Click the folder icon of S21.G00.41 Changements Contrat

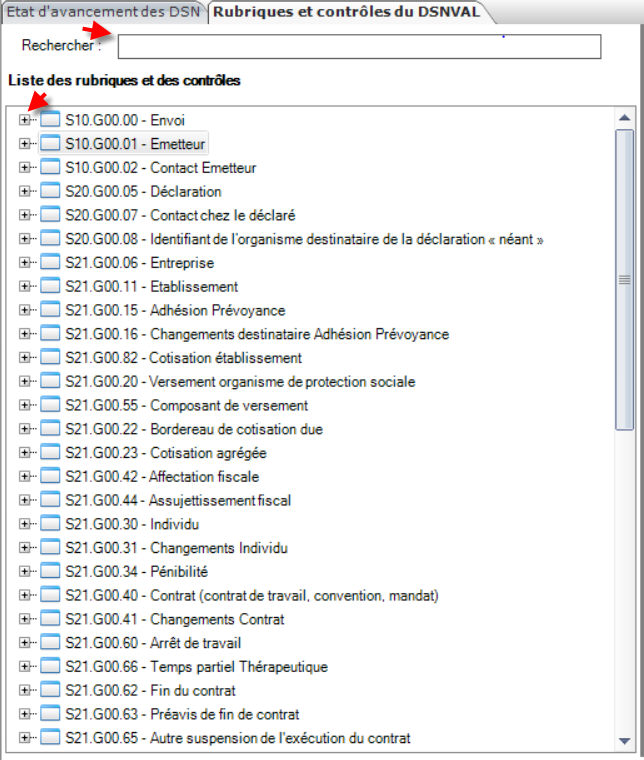50,618
